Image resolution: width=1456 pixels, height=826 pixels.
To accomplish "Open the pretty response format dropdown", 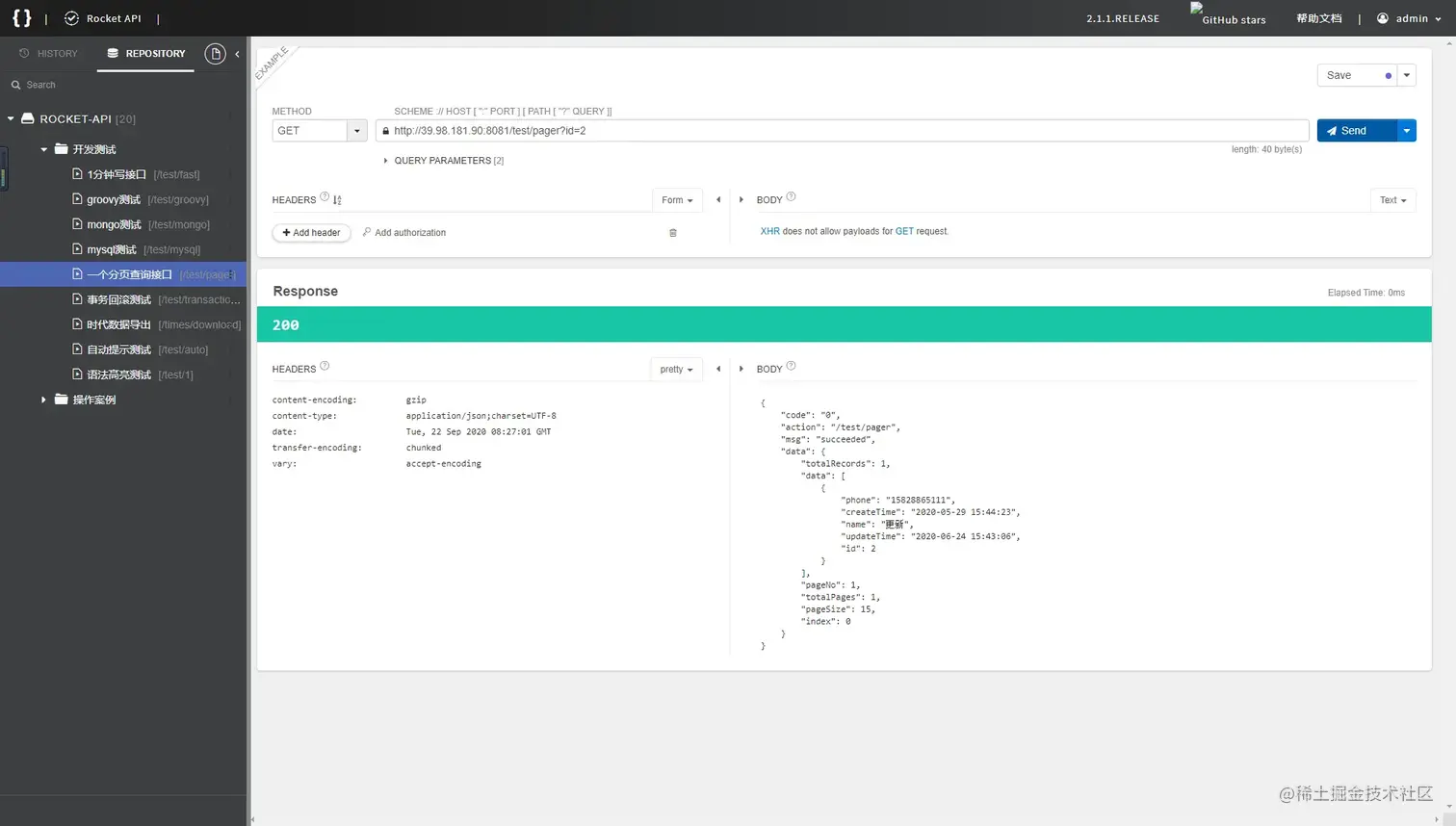I will pos(677,369).
